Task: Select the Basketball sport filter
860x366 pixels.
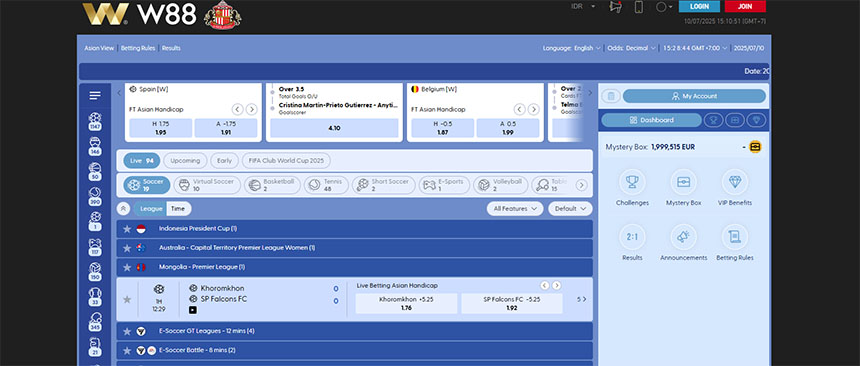Action: [x=272, y=185]
